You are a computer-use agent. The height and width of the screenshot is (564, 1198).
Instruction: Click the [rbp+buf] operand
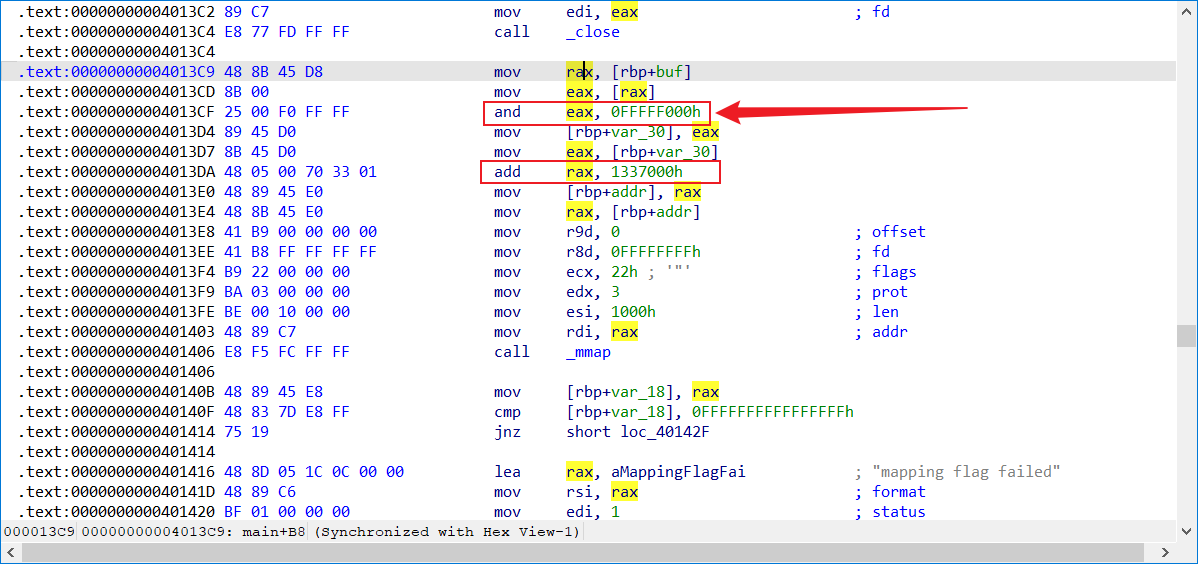652,72
